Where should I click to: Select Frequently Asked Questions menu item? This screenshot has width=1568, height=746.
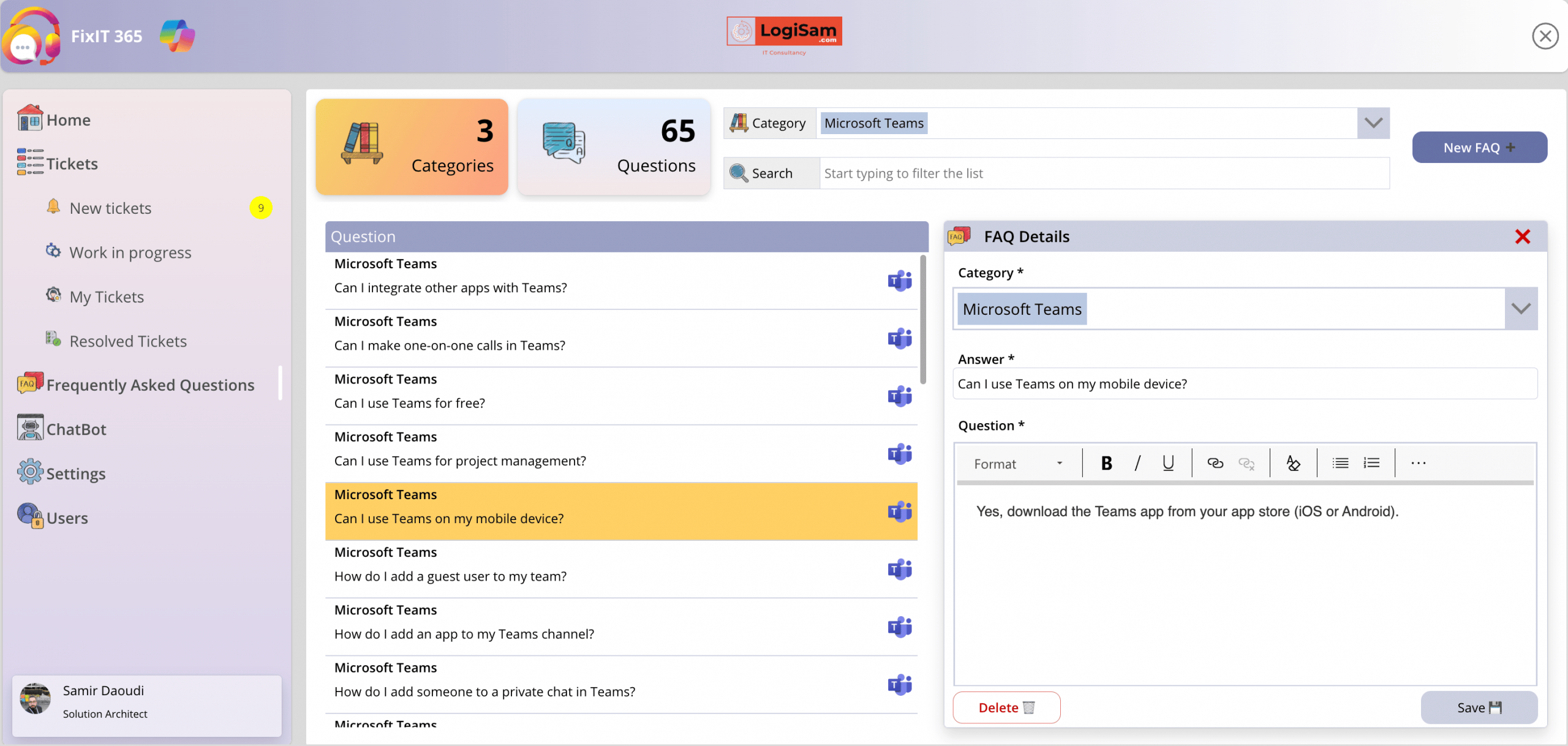pyautogui.click(x=136, y=385)
